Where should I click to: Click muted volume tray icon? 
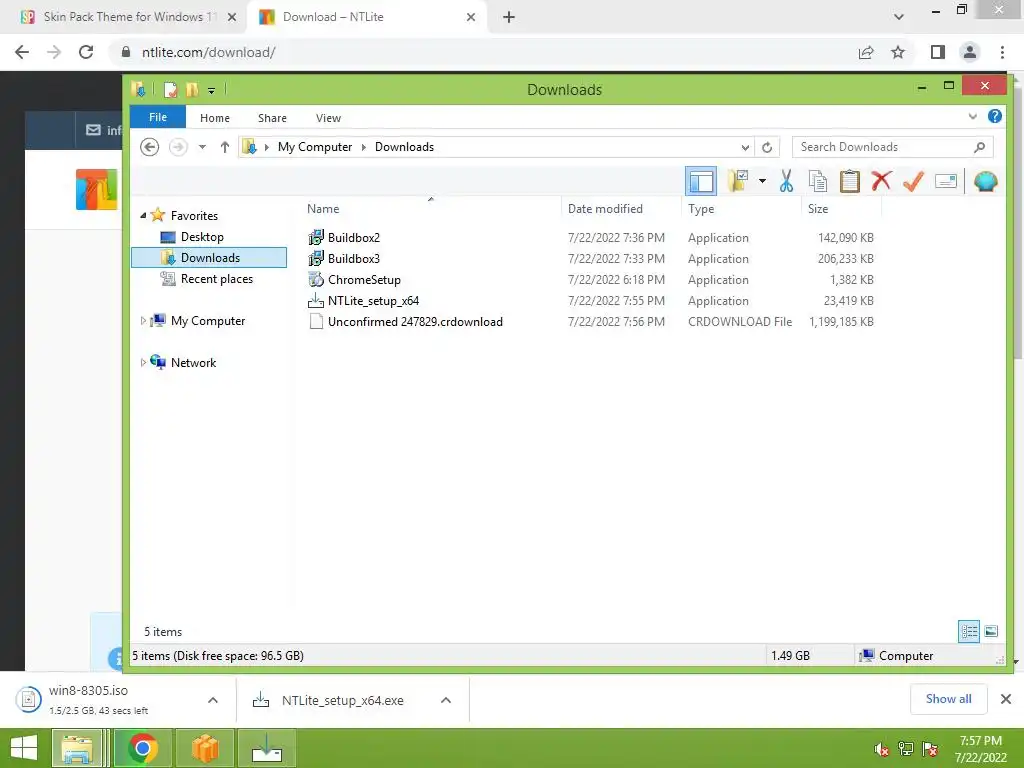(881, 749)
